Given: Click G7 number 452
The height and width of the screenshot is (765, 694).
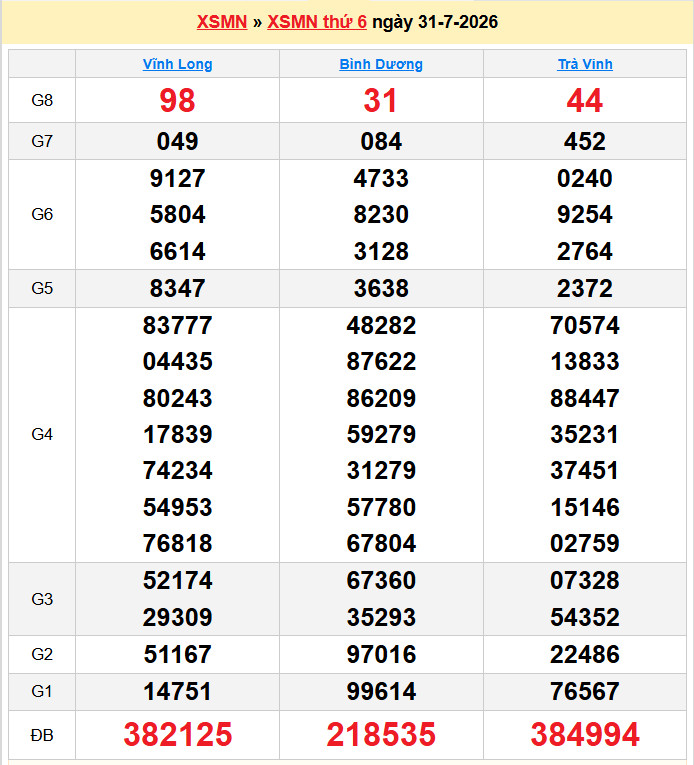Looking at the screenshot, I should (x=585, y=141).
